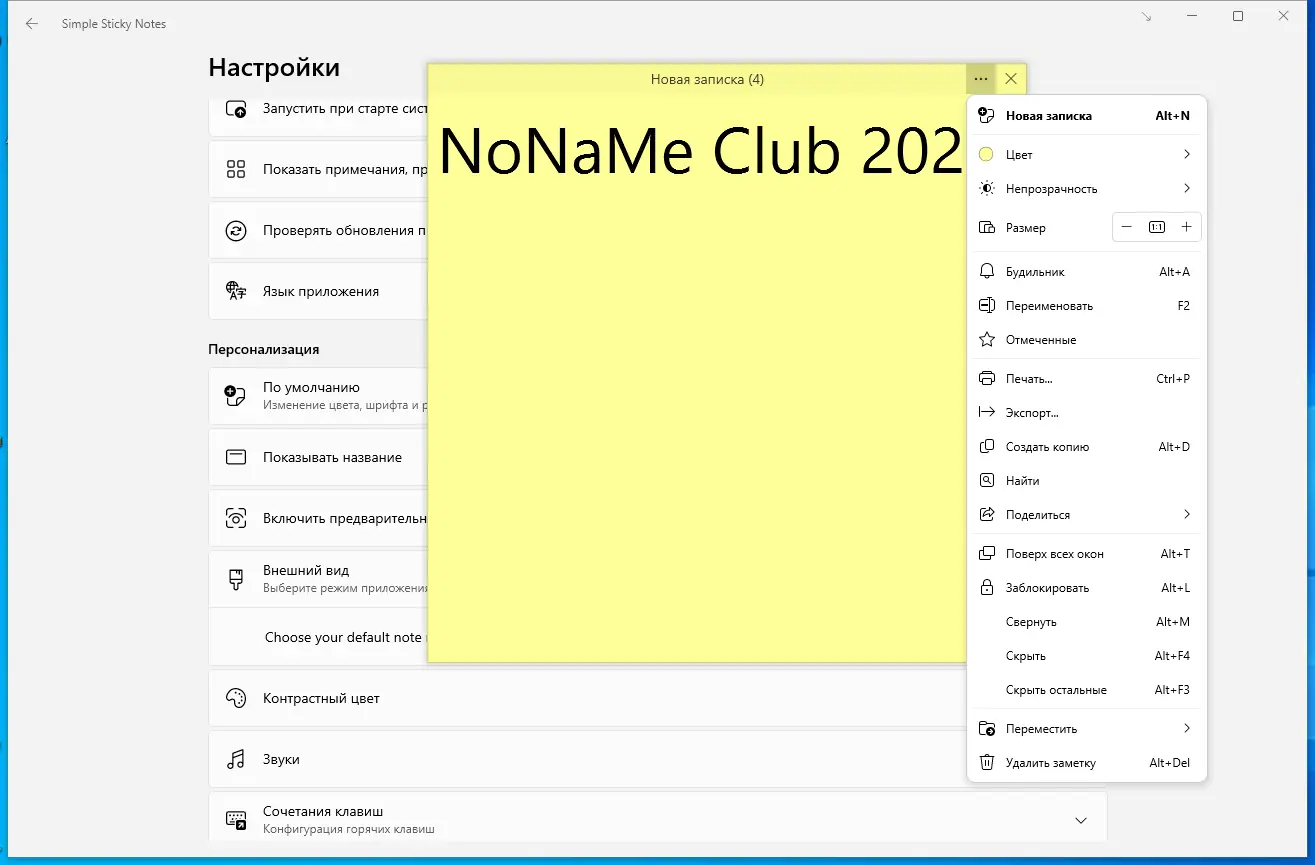Toggle Поверх всех окон always-on-top
The width and height of the screenshot is (1315, 865).
pyautogui.click(x=1087, y=554)
